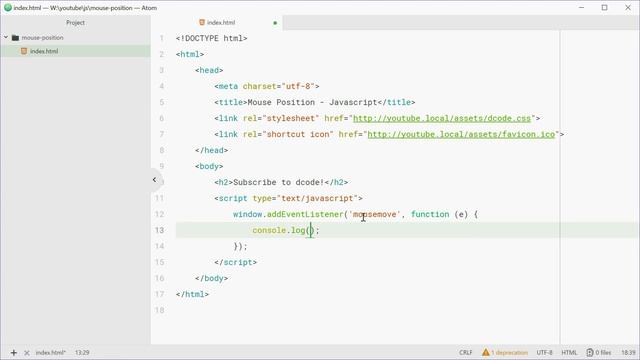Image resolution: width=640 pixels, height=360 pixels.
Task: Click addEventListener in line 12
Action: [x=305, y=214]
